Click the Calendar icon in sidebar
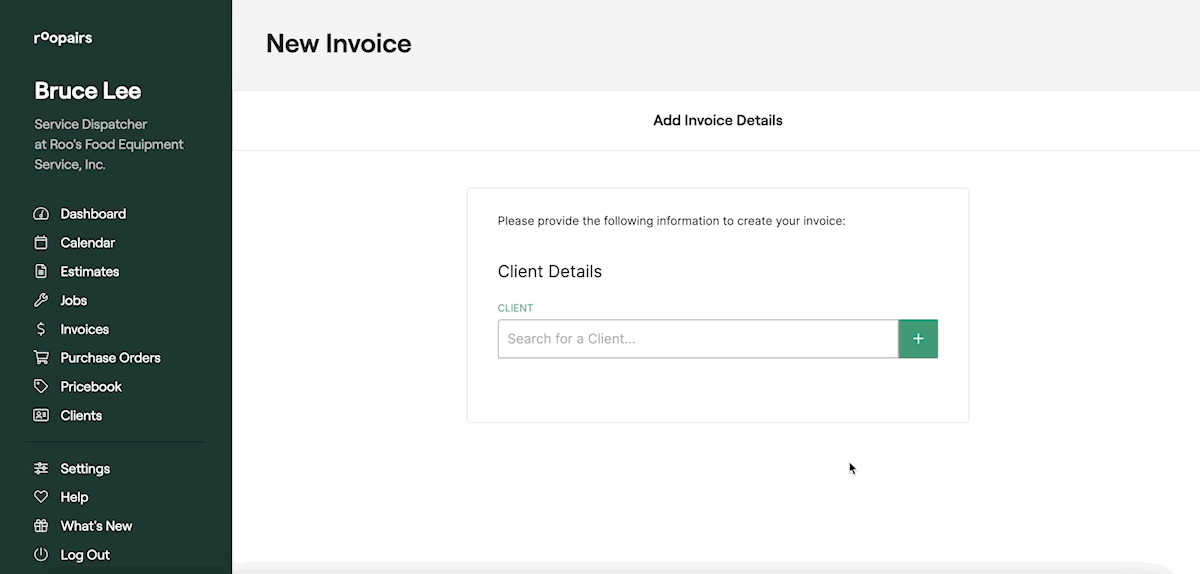 coord(41,243)
